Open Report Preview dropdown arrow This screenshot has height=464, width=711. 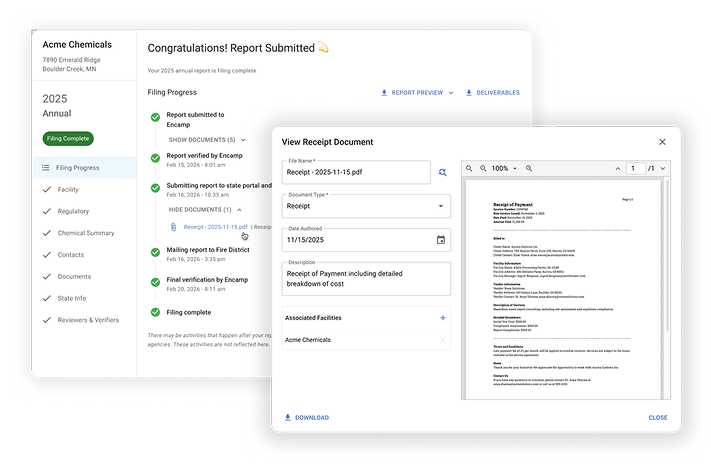[x=450, y=93]
